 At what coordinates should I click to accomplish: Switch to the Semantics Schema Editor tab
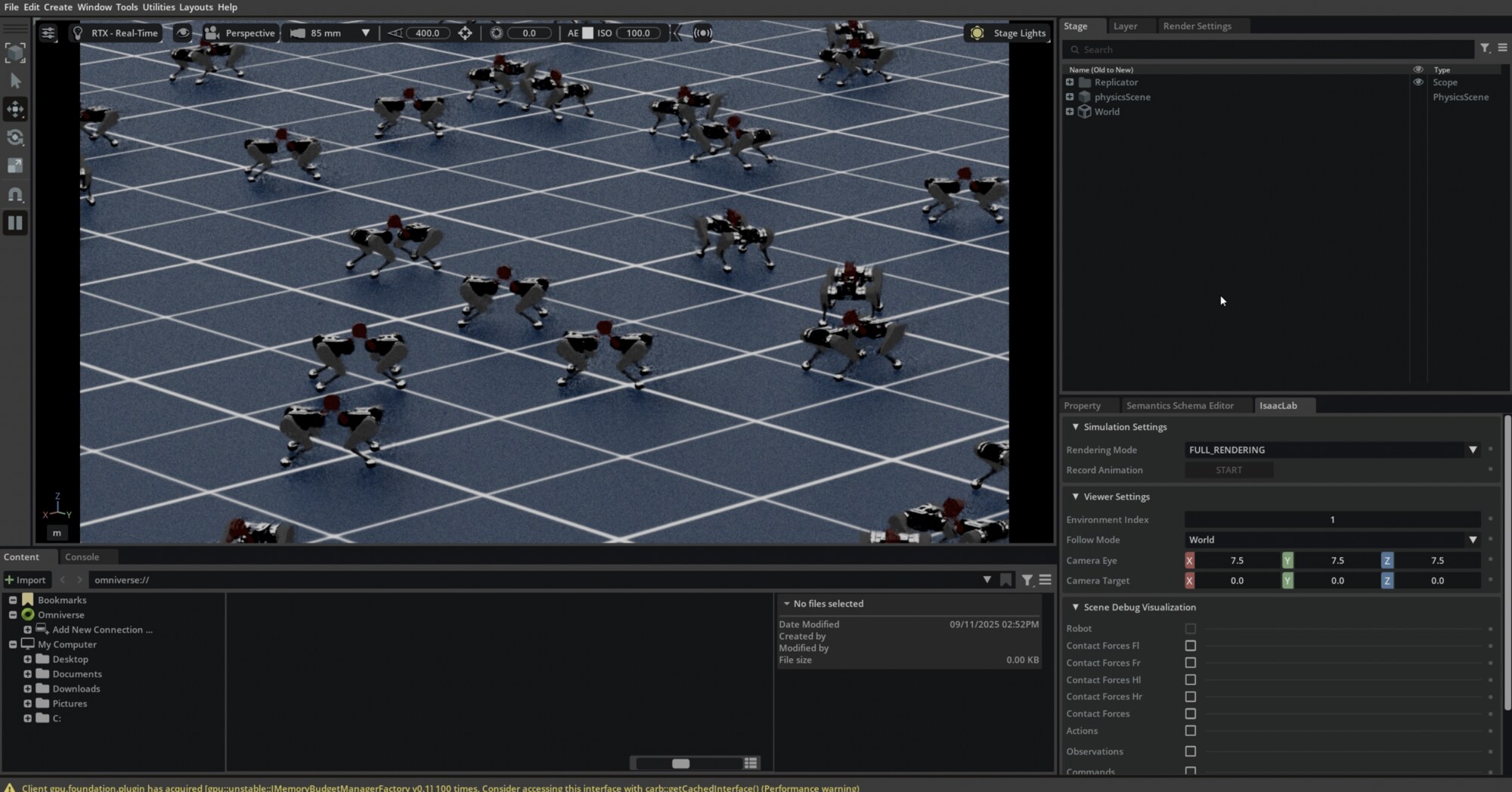(1180, 406)
